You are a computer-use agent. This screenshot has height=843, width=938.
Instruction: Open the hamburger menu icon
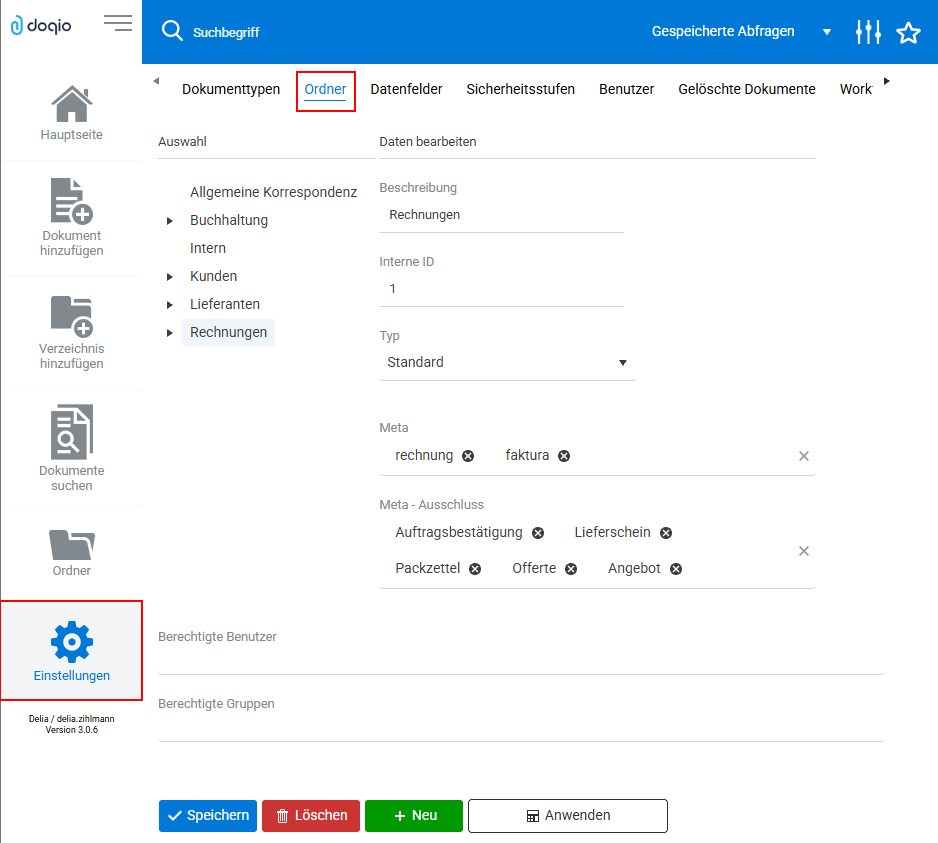pos(118,23)
